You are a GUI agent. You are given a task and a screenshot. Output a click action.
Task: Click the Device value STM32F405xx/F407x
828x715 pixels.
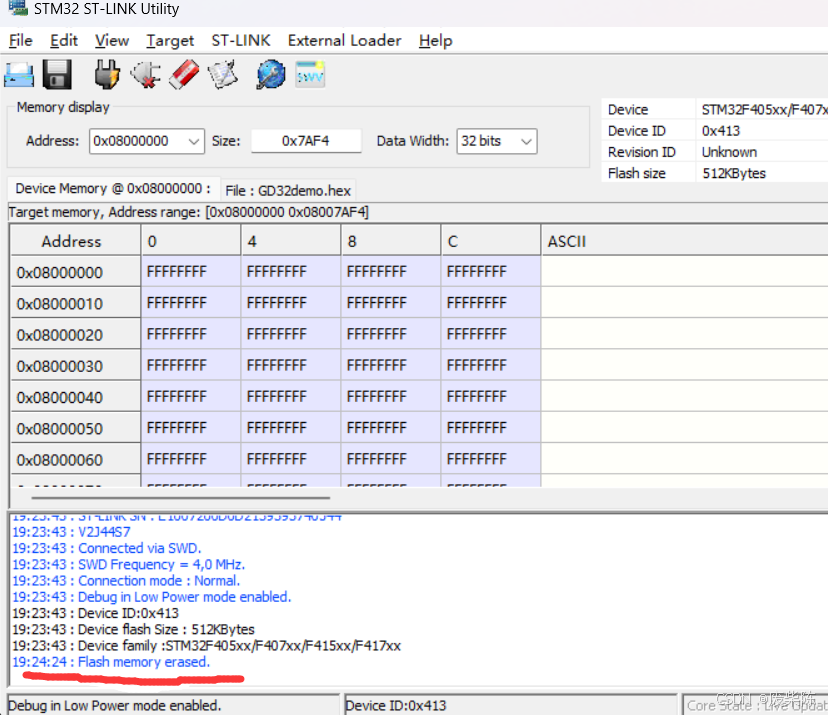click(x=765, y=109)
